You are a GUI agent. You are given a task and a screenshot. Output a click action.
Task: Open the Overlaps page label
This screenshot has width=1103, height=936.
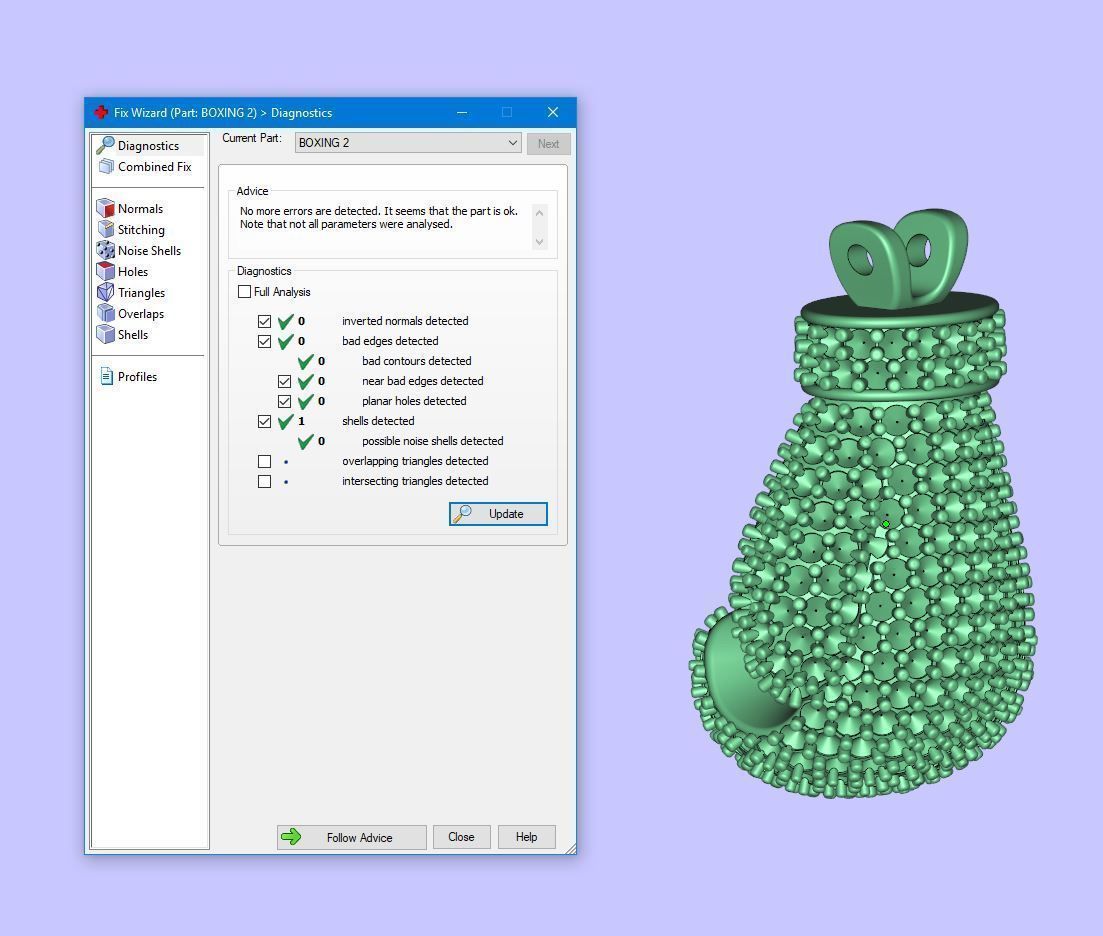click(141, 314)
